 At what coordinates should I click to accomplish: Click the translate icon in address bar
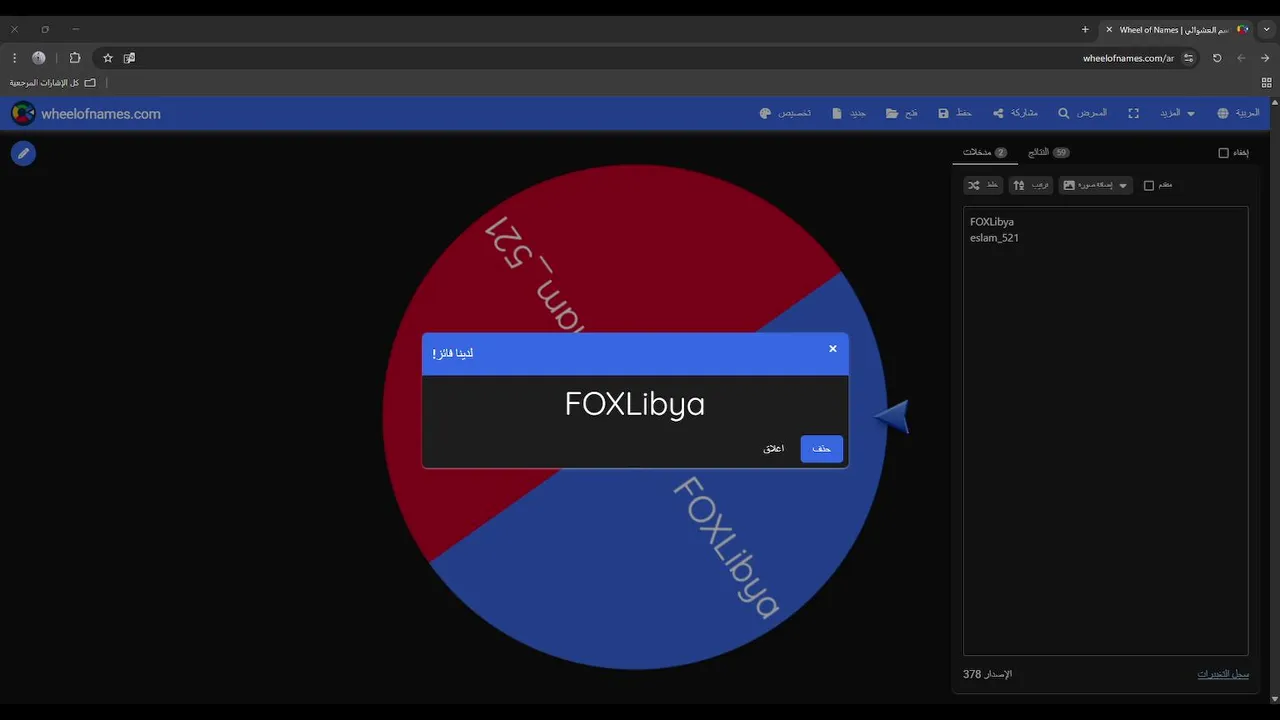point(130,58)
